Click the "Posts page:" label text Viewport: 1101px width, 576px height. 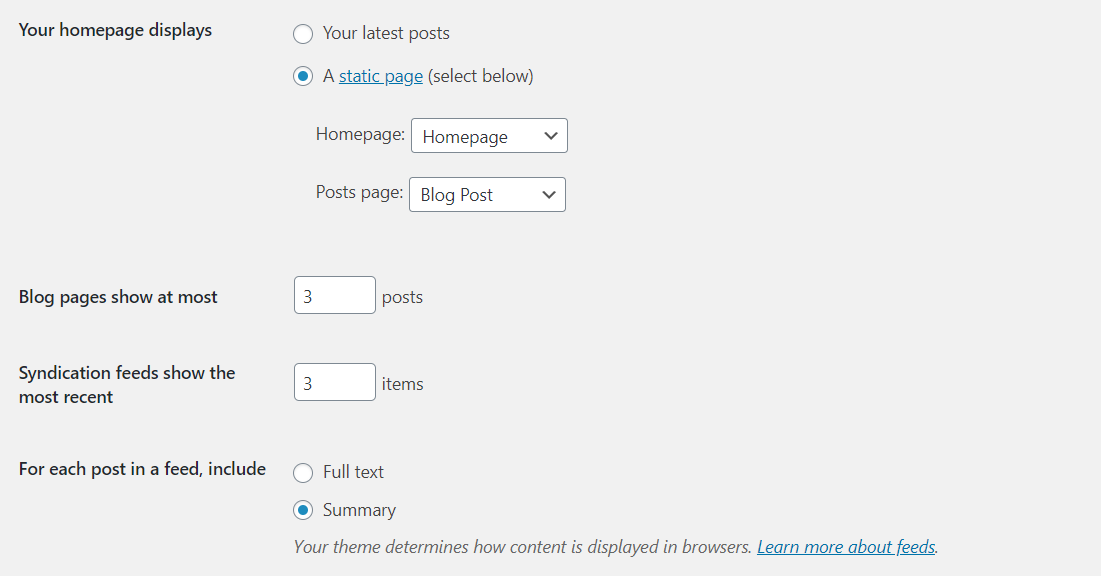pyautogui.click(x=358, y=192)
